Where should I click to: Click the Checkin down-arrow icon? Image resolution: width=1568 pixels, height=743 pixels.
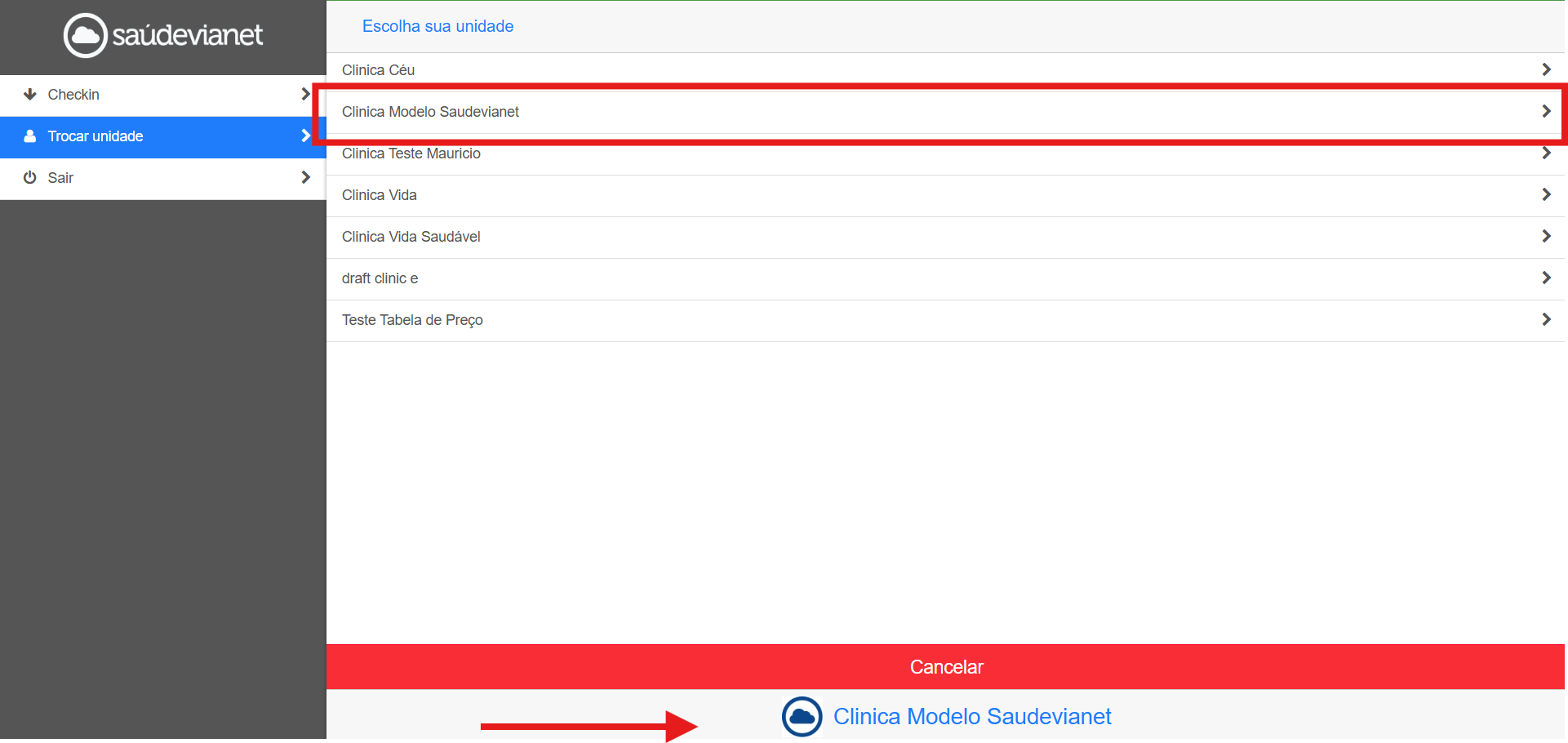pos(30,95)
